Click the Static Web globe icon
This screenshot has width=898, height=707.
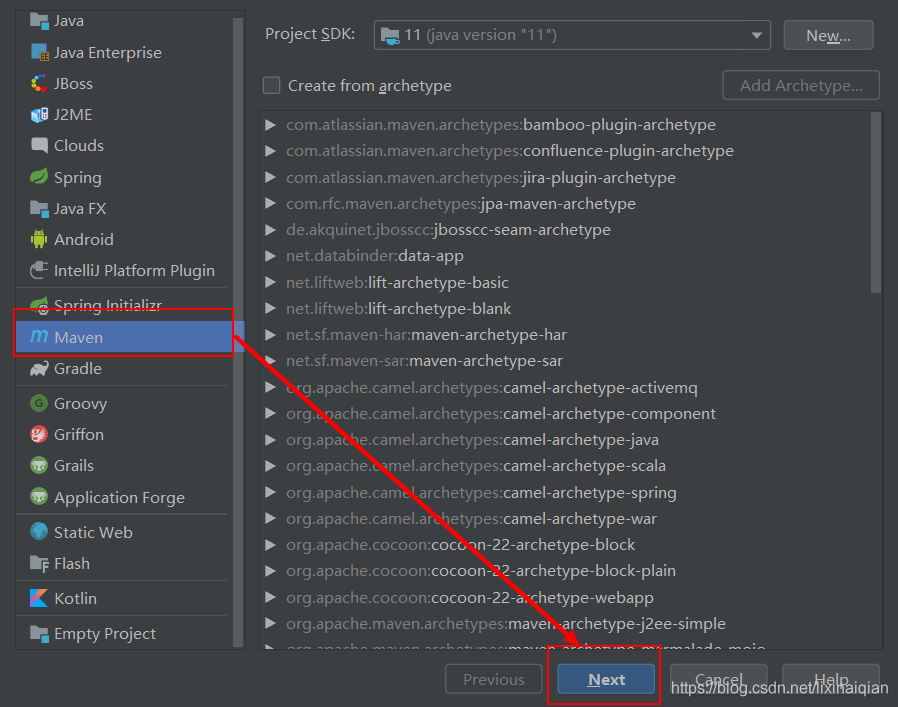(x=39, y=532)
